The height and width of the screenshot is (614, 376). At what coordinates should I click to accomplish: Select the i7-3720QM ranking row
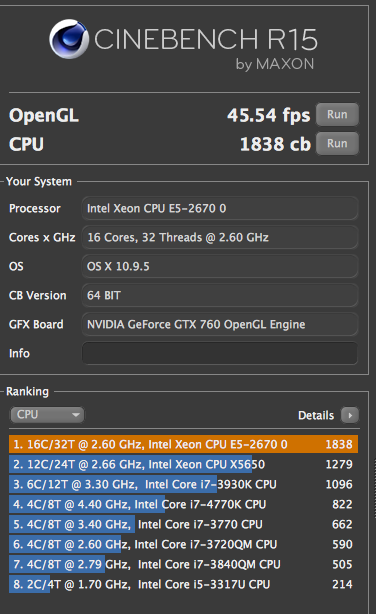[x=183, y=544]
